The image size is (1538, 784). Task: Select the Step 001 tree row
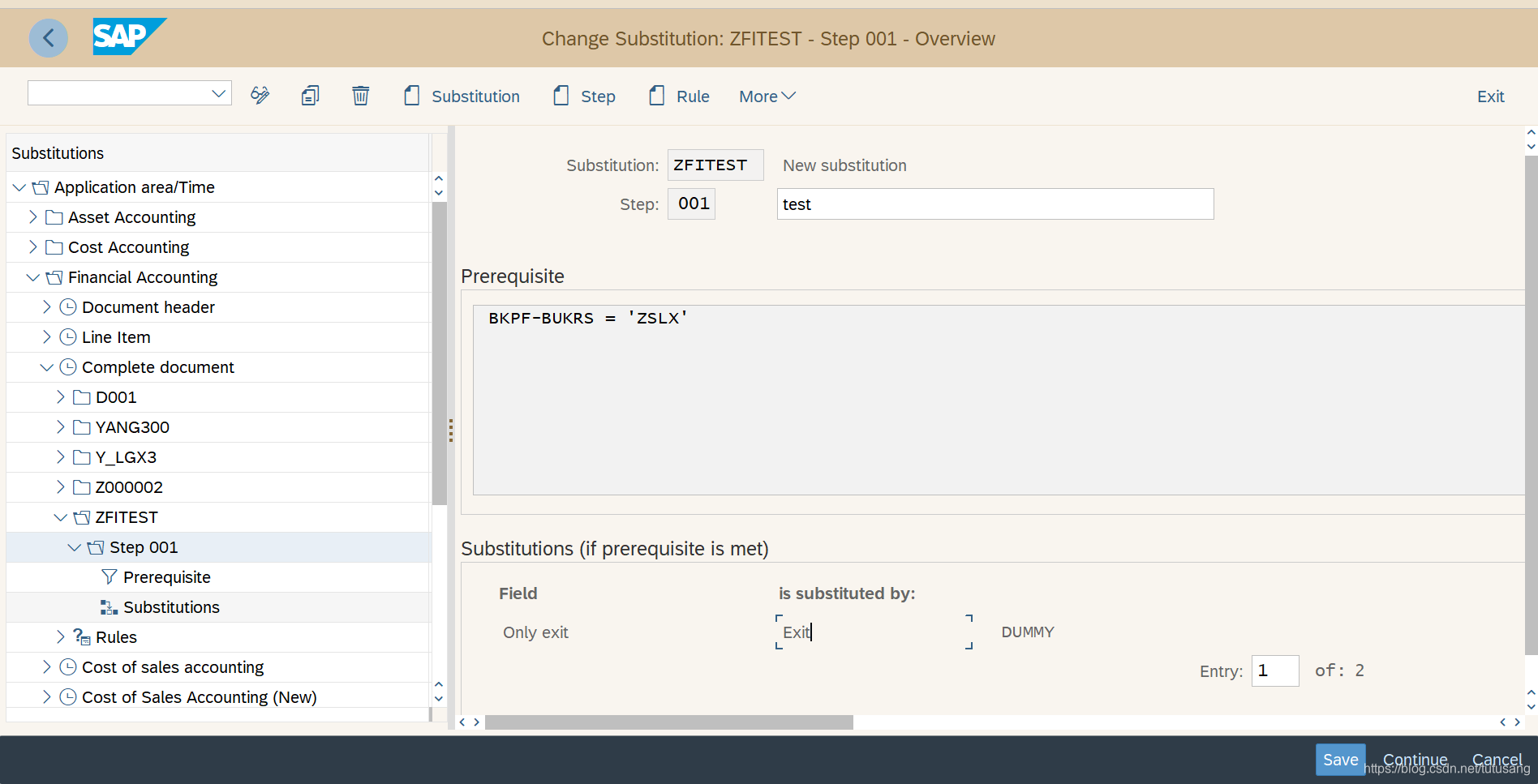[217, 547]
